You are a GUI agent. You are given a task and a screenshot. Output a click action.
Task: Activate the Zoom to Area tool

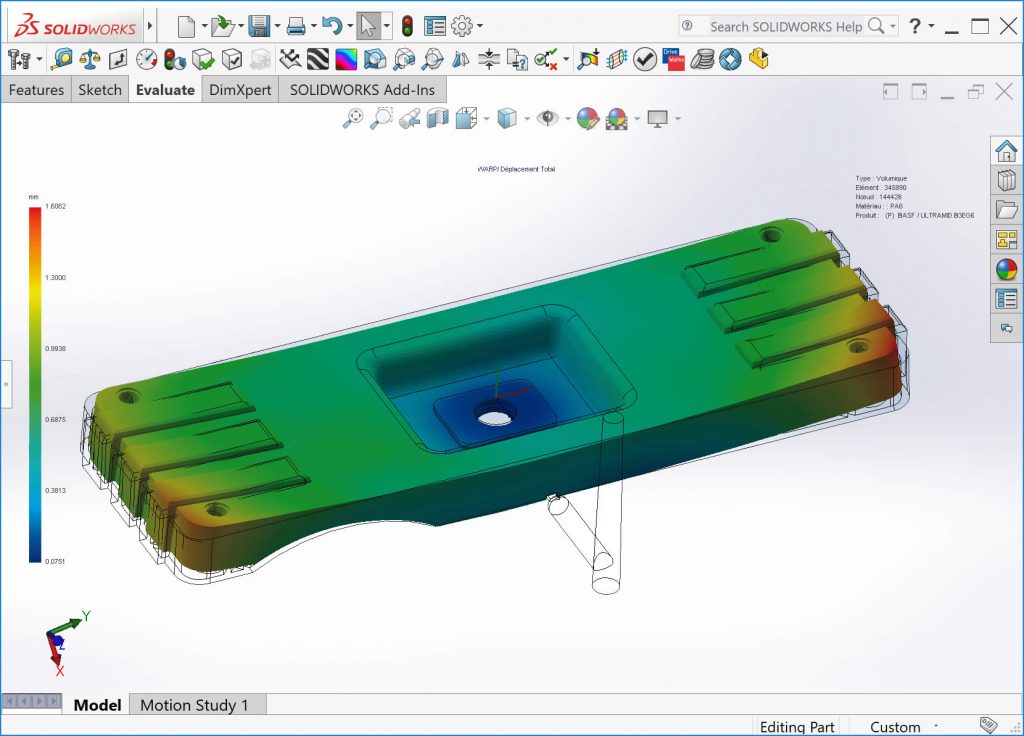coord(380,118)
